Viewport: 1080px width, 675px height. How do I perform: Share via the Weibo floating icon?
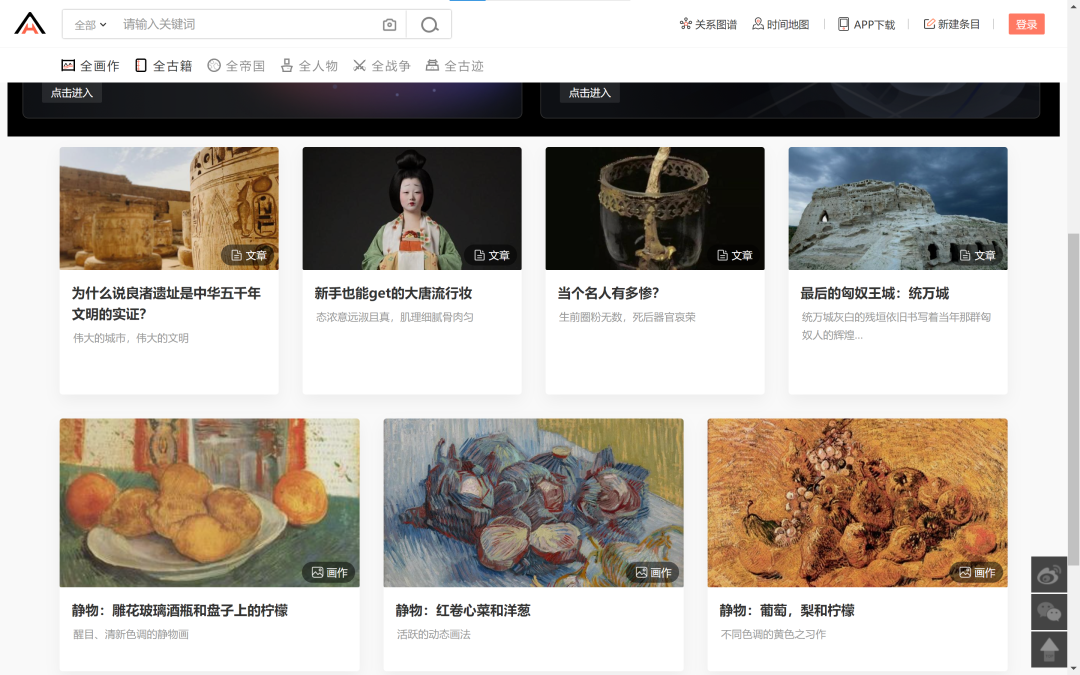1048,574
